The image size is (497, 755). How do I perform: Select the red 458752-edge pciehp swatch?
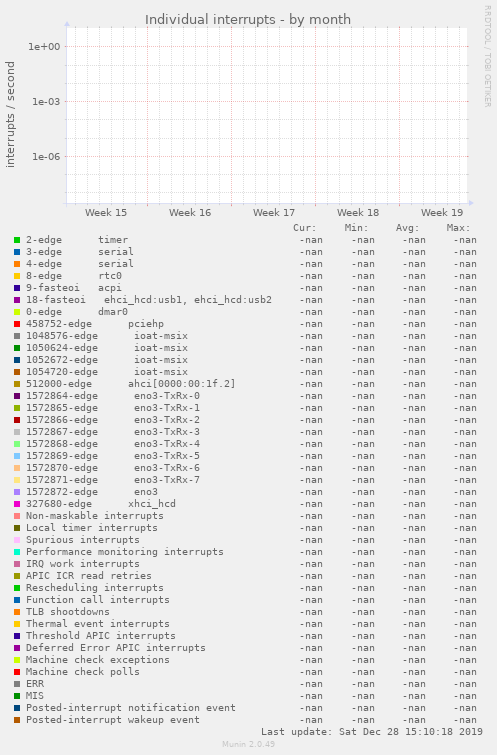(17, 324)
